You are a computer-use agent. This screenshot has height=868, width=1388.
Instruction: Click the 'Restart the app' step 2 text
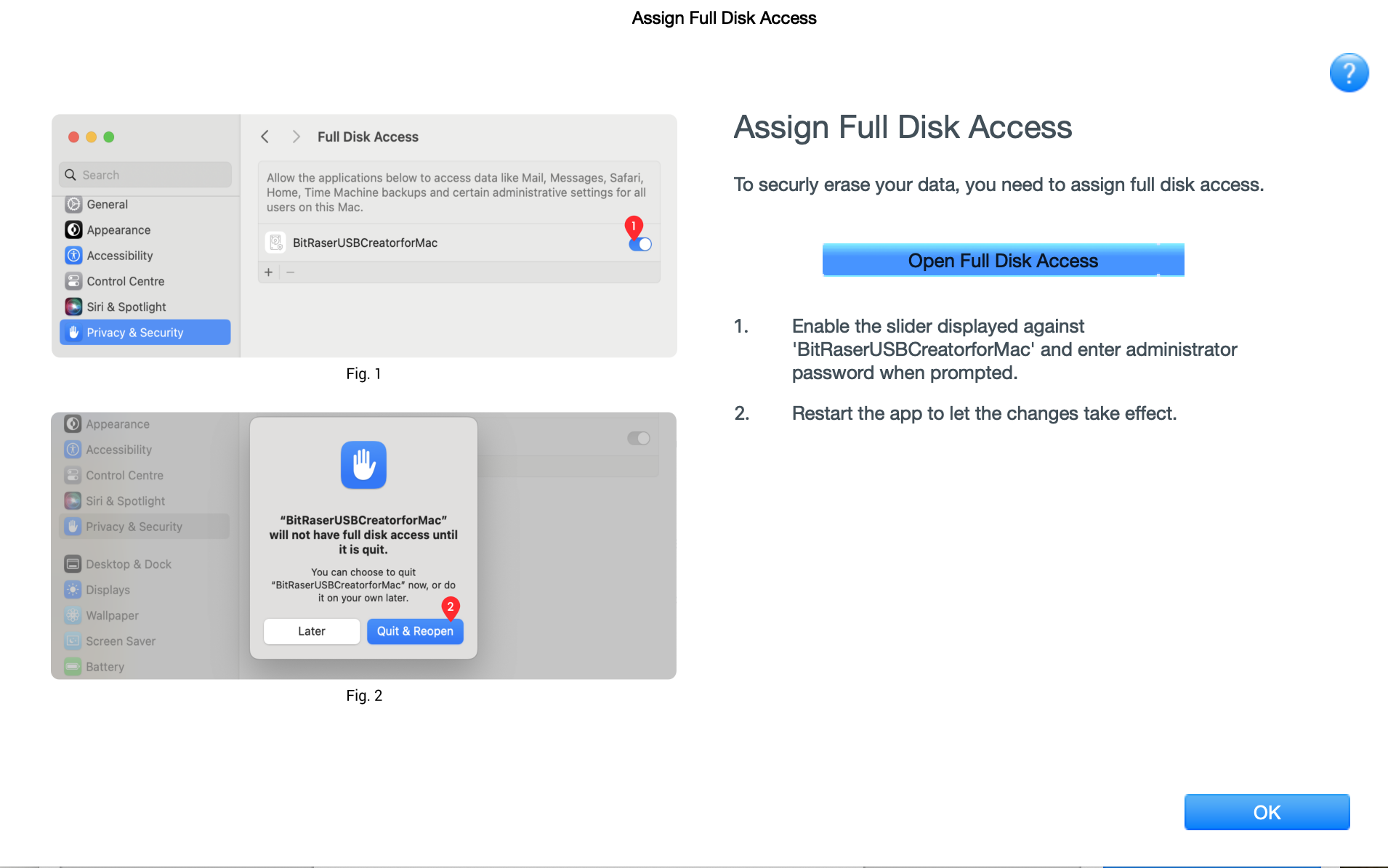click(x=984, y=413)
